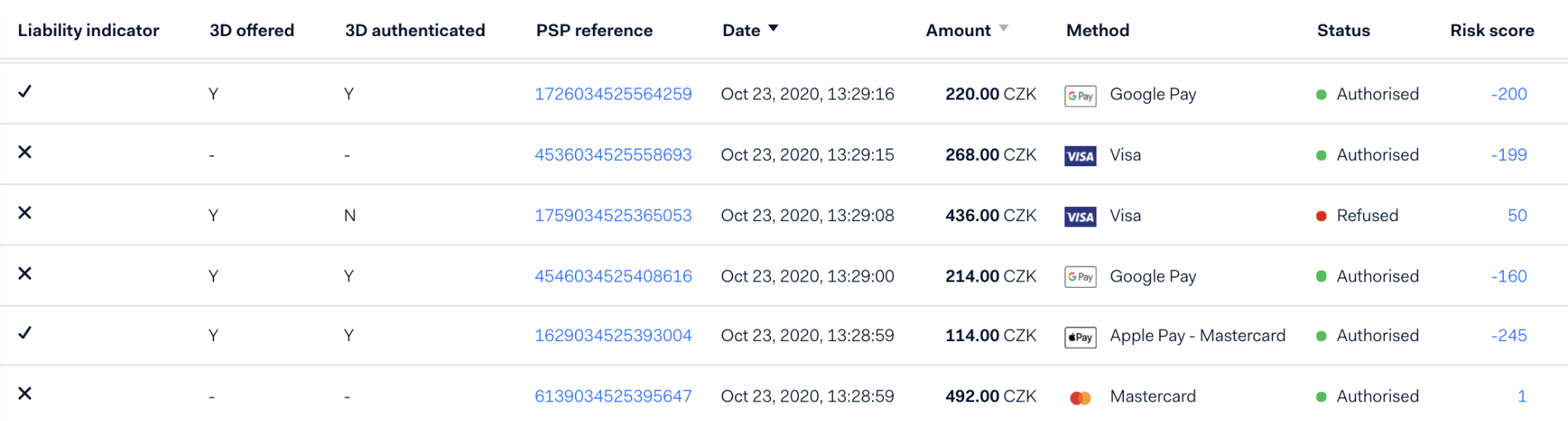Open risk score -200 details

click(1508, 94)
